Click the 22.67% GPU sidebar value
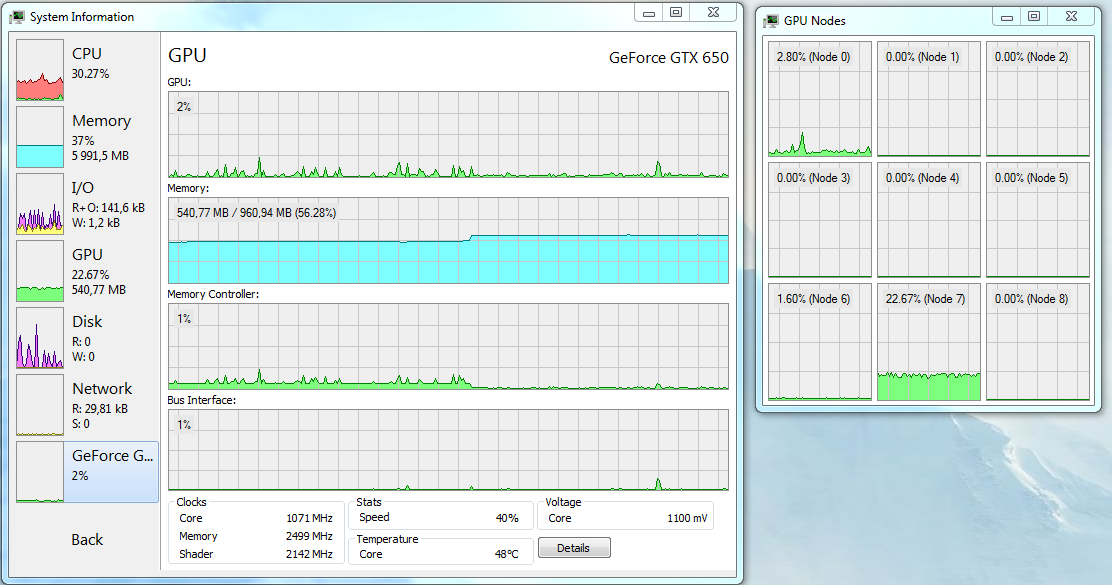 point(90,275)
